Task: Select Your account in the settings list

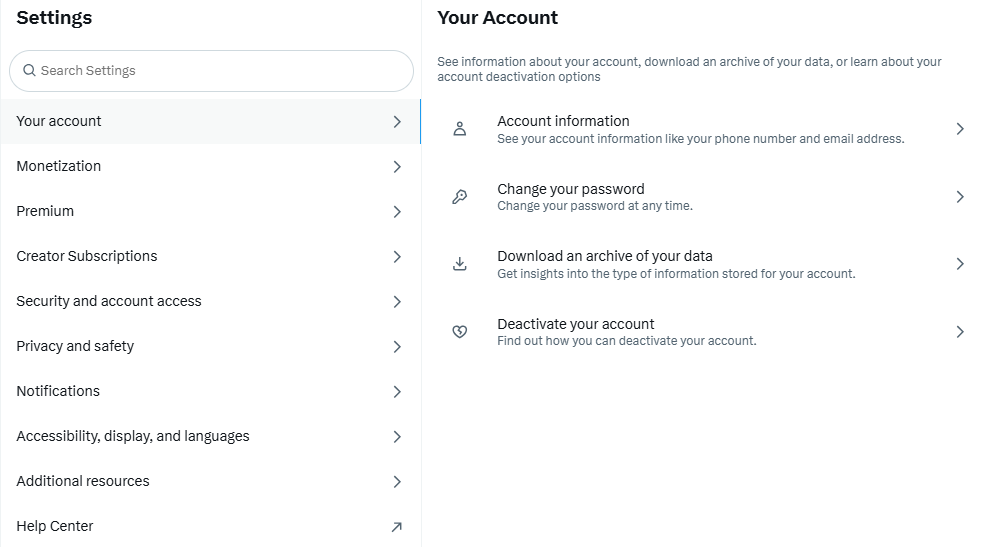Action: (x=59, y=121)
